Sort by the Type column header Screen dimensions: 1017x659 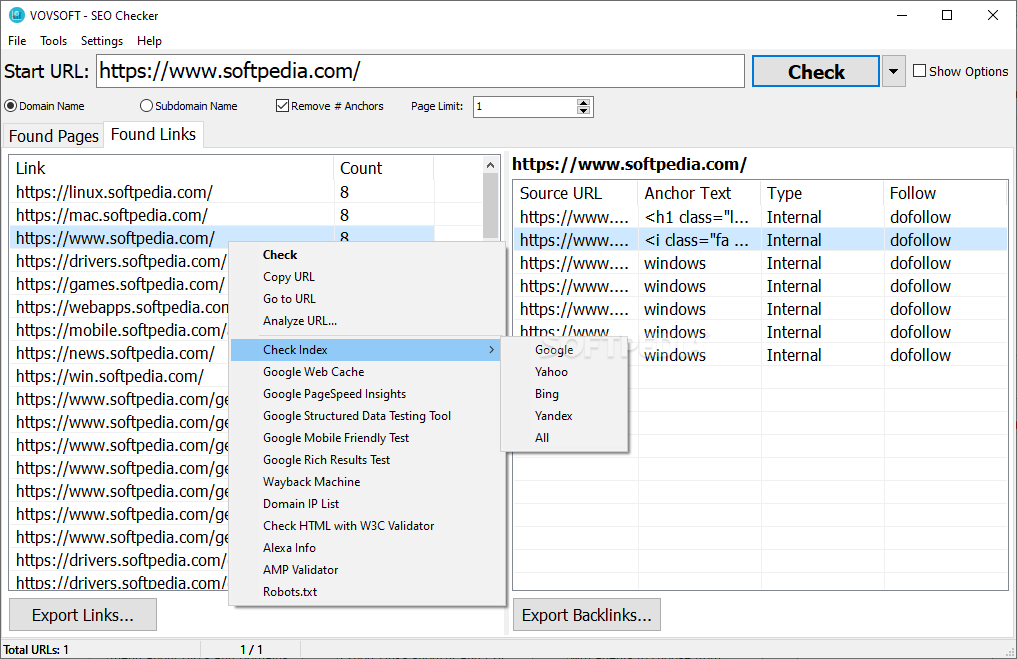point(822,193)
